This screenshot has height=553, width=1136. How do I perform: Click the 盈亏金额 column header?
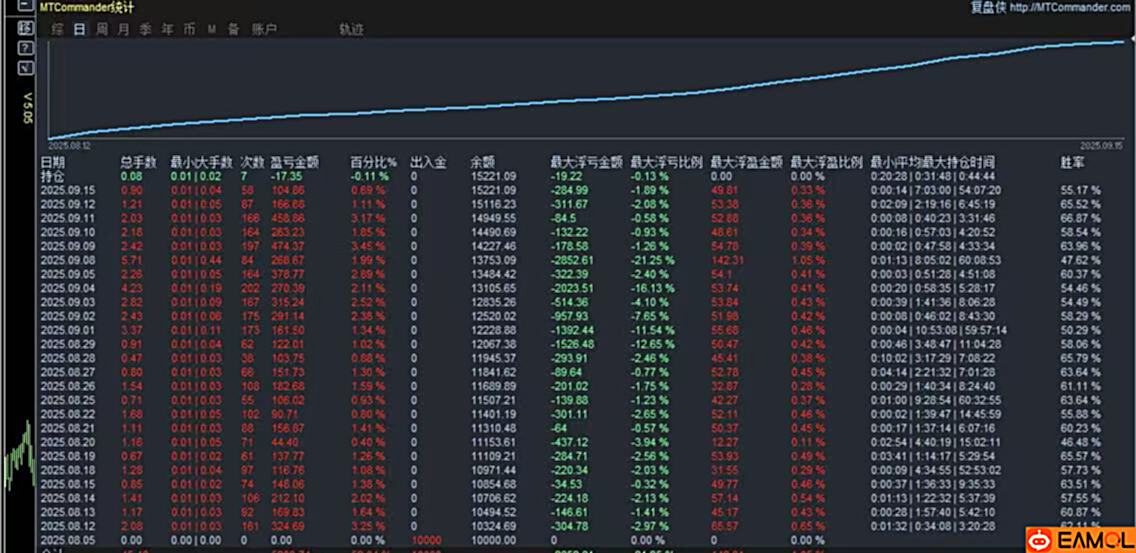(x=294, y=162)
